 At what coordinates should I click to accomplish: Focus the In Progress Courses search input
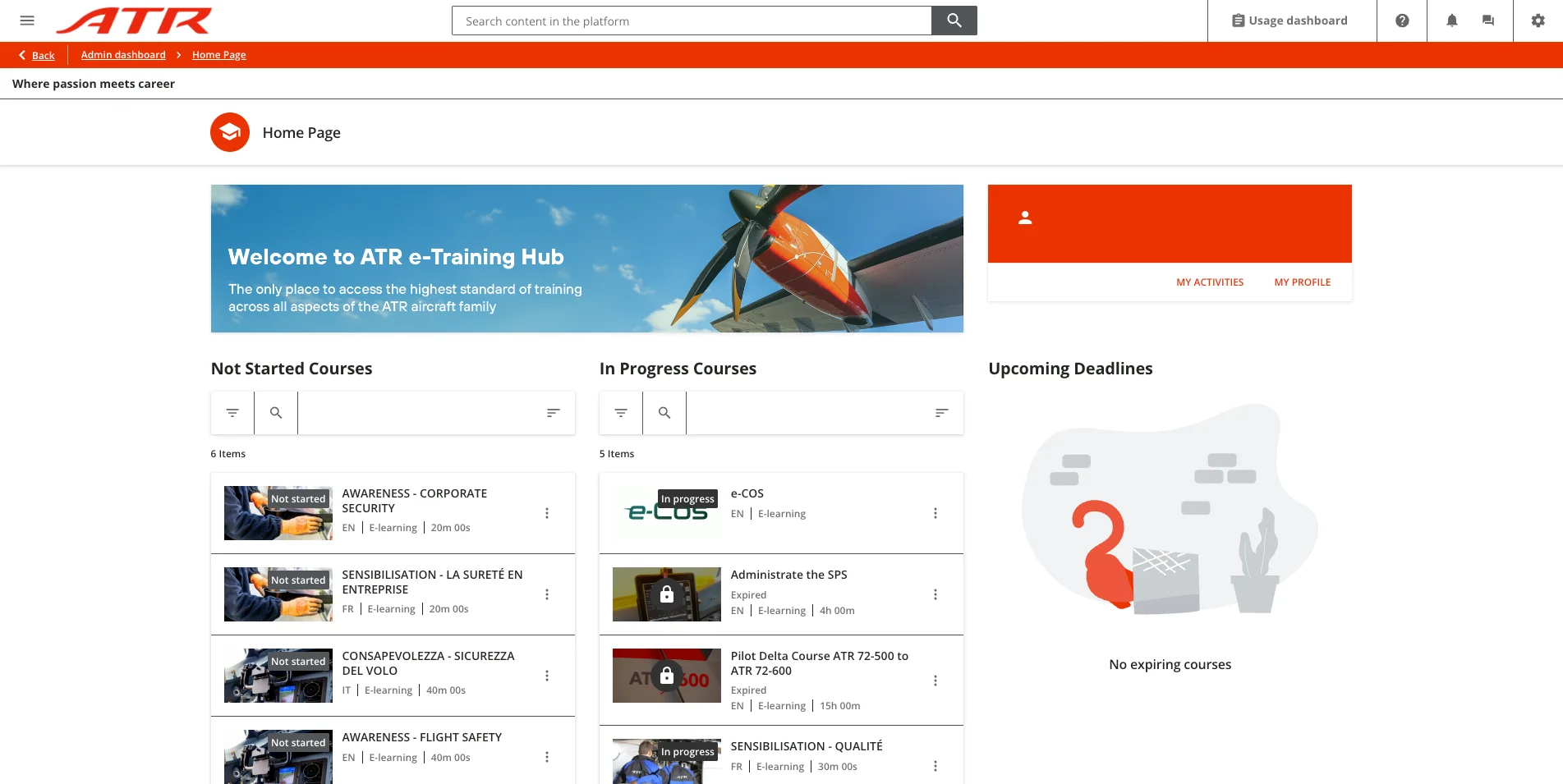pyautogui.click(x=803, y=413)
